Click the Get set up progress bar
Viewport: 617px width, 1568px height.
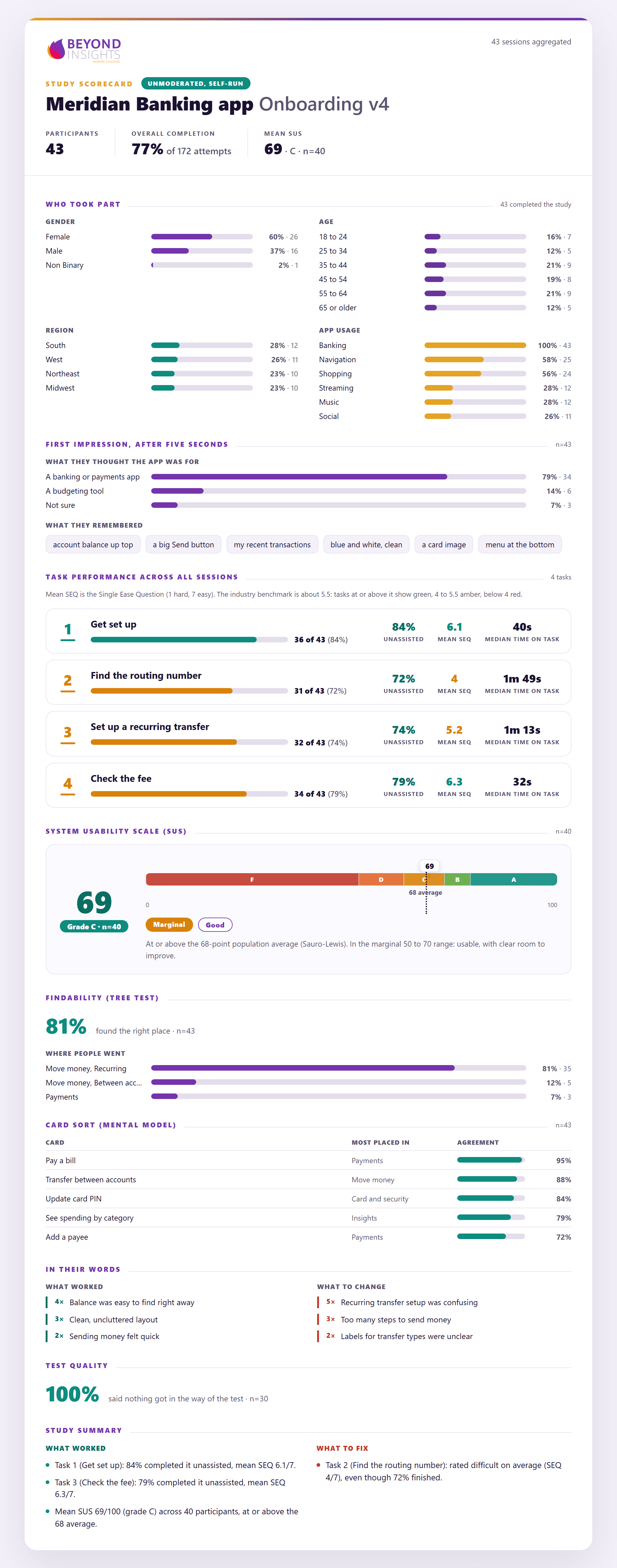pyautogui.click(x=189, y=640)
